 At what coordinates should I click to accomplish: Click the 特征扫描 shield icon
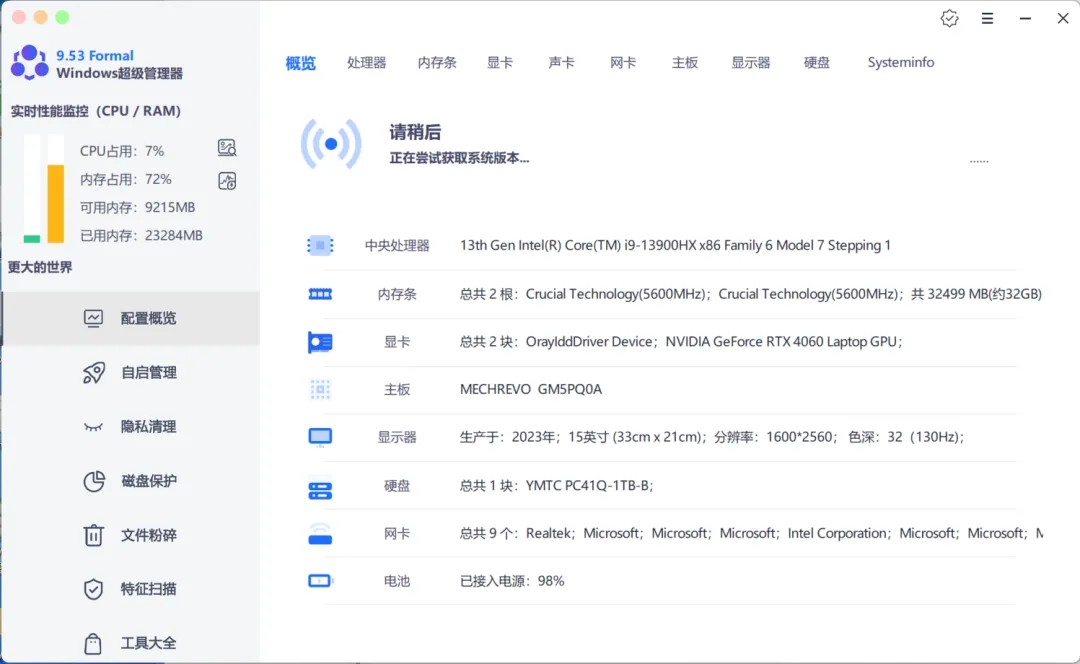pos(93,590)
